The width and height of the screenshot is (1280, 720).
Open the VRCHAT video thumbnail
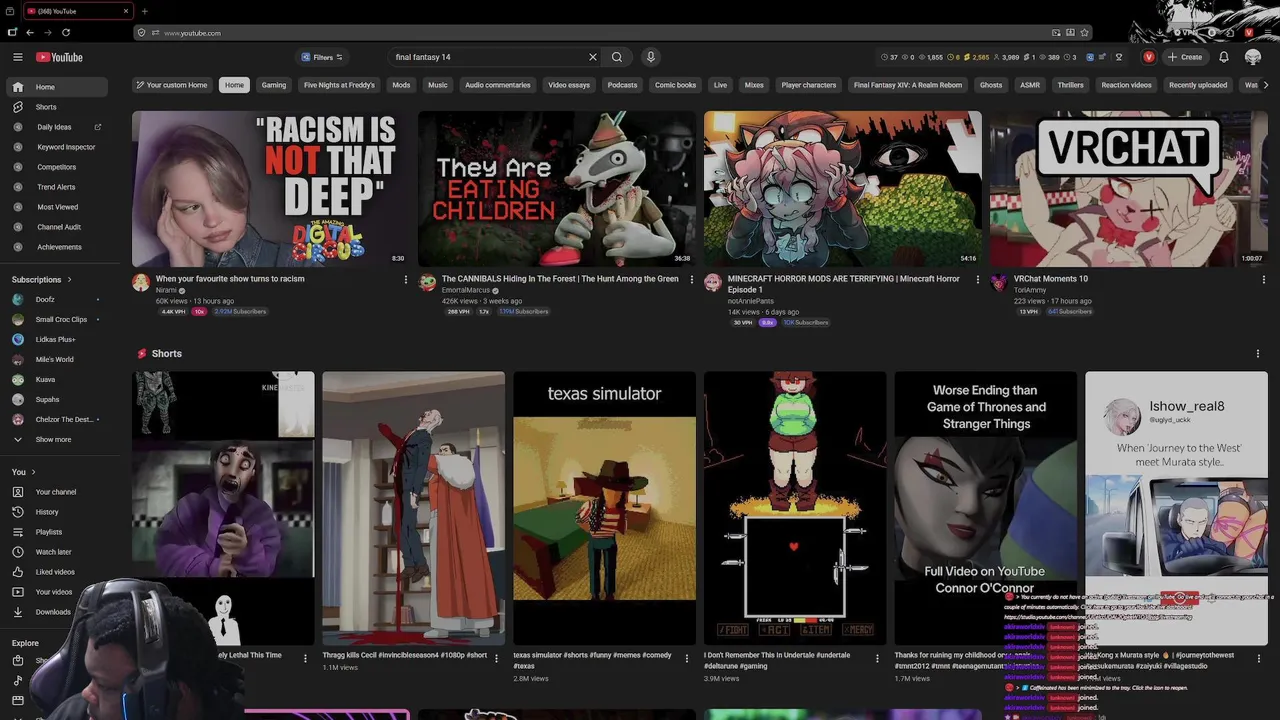tap(1129, 189)
